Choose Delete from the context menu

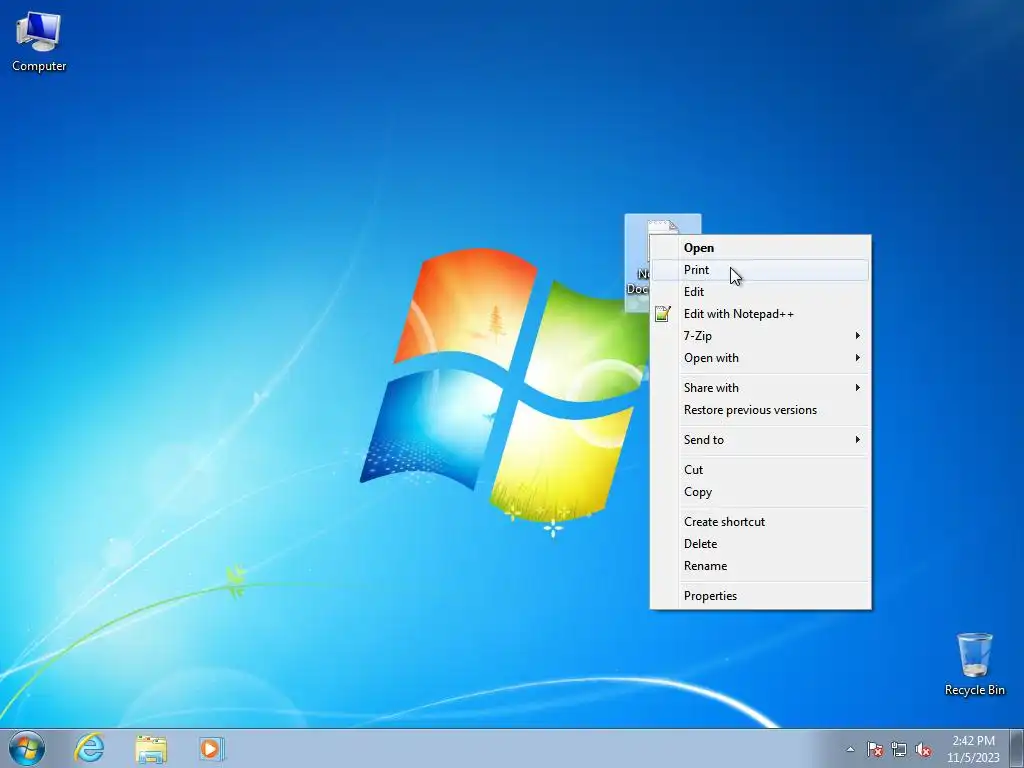tap(761, 544)
